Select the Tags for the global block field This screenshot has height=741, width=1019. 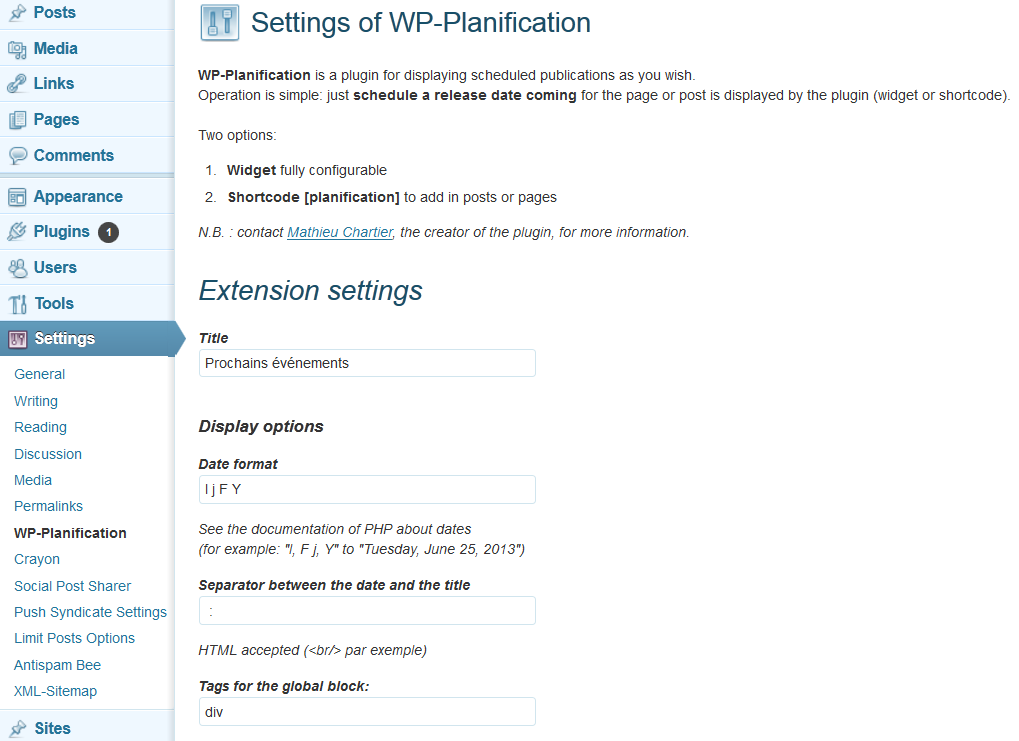367,712
